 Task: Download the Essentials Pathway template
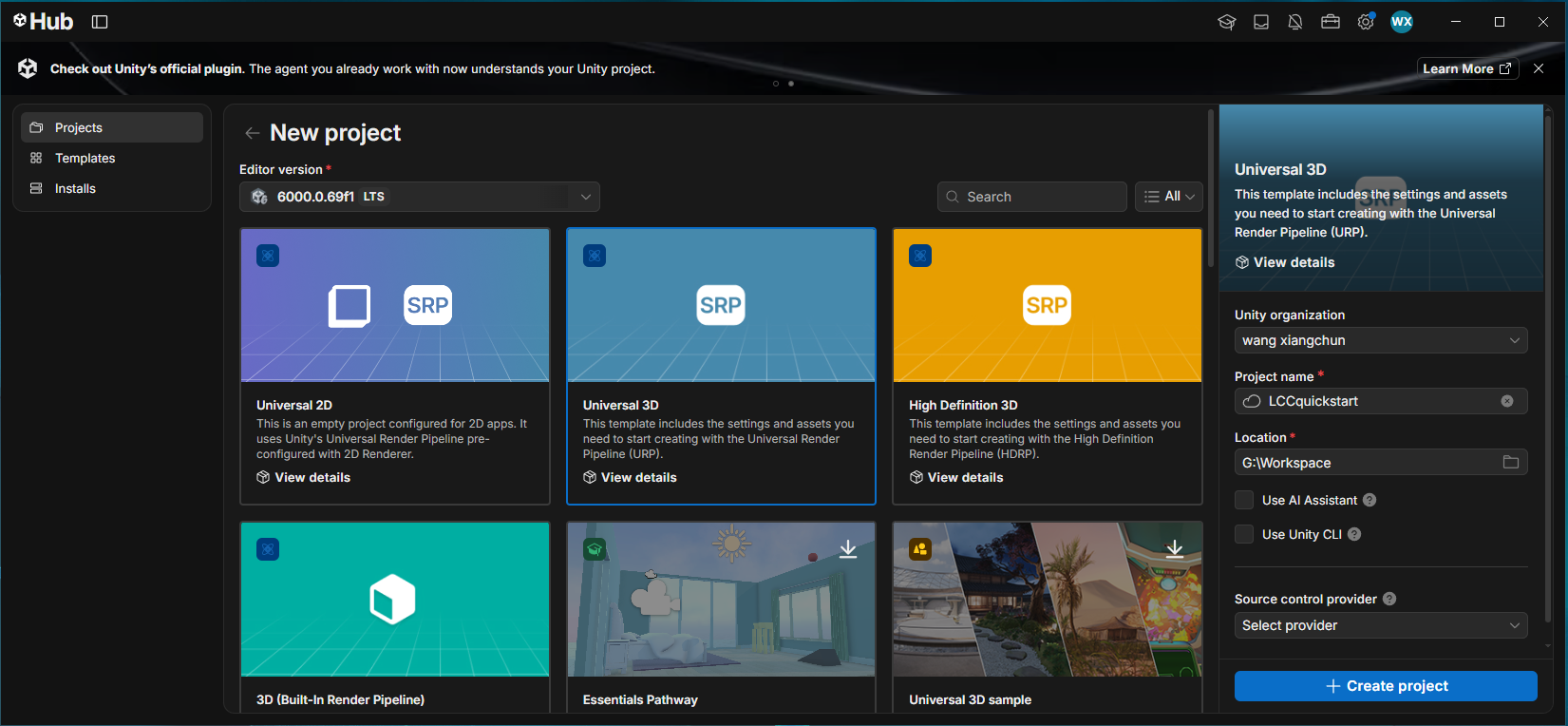(x=848, y=549)
